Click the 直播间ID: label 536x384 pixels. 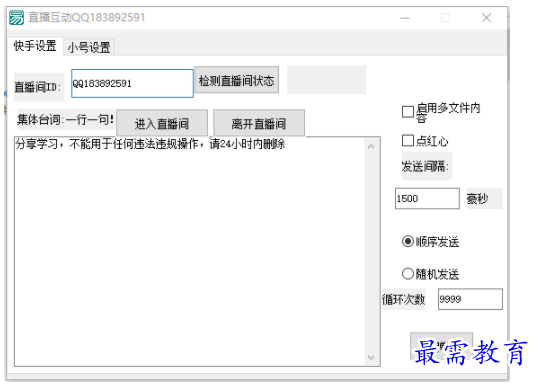click(x=38, y=87)
